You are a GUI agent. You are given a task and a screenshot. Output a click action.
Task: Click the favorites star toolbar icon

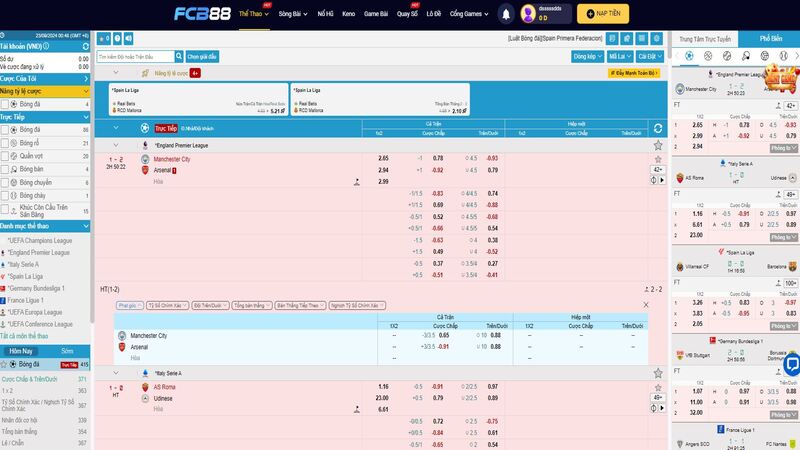point(104,39)
